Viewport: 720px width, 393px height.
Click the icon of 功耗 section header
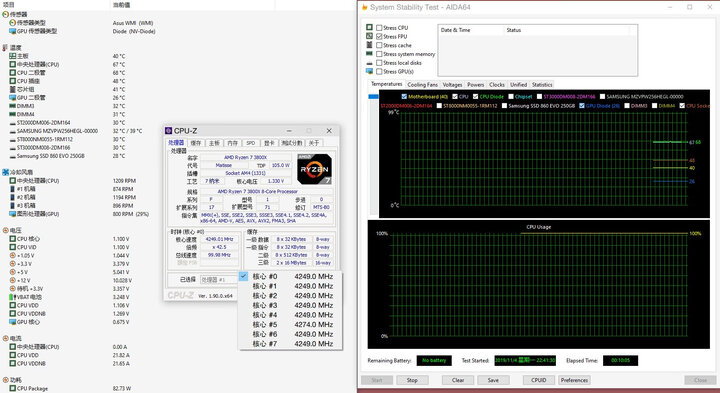coord(6,380)
